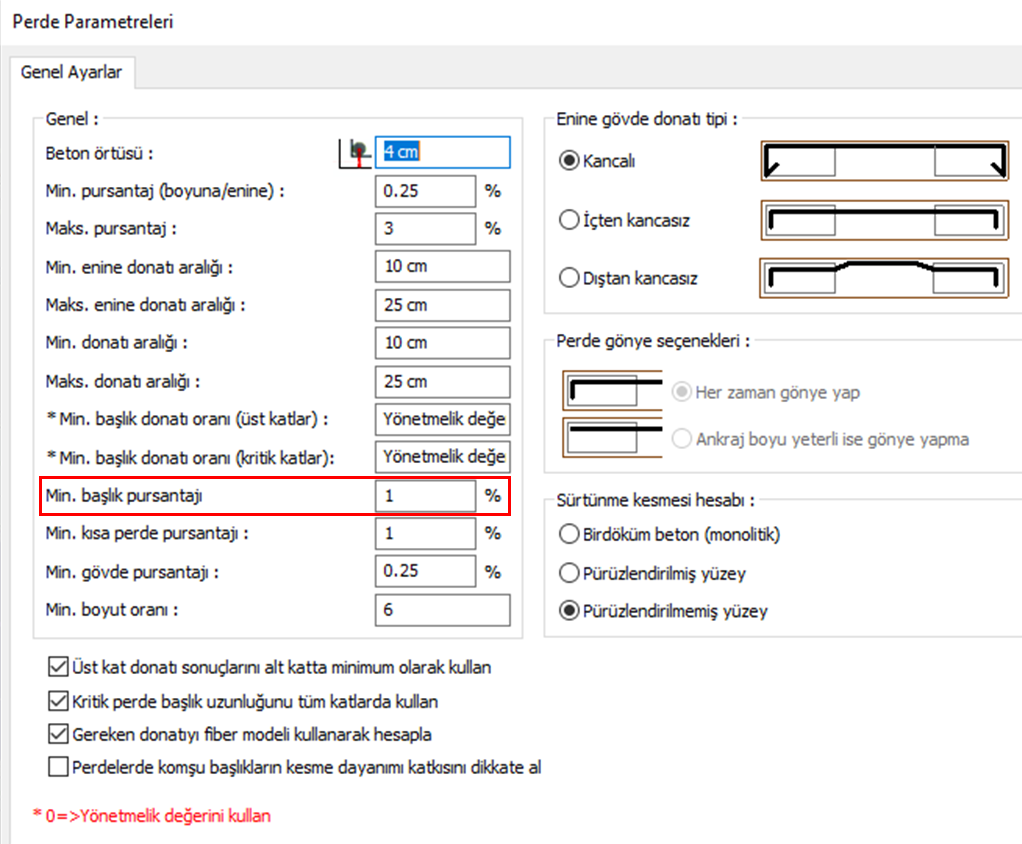Click the Maks. pursantaj value field
This screenshot has width=1022, height=844.
coord(425,228)
